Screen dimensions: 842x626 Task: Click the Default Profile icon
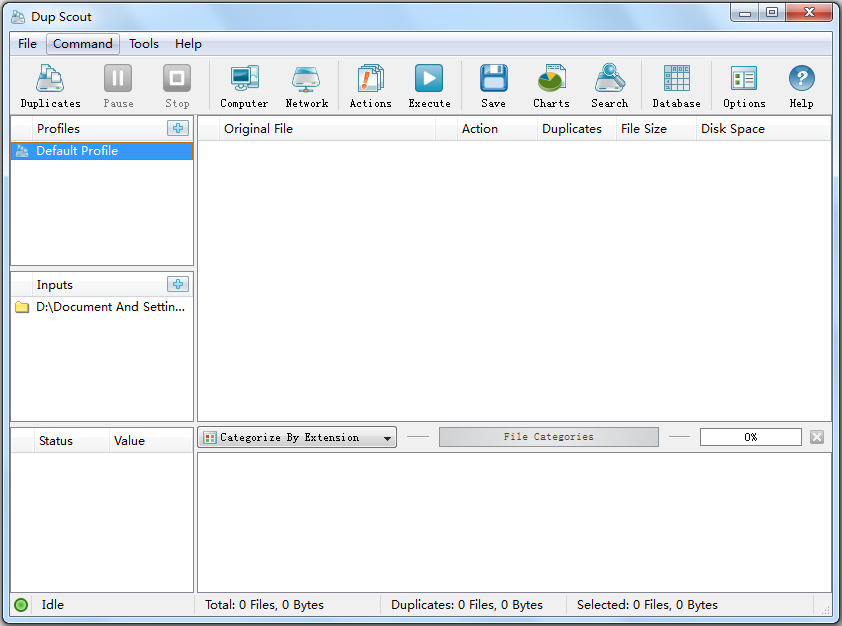tap(22, 151)
